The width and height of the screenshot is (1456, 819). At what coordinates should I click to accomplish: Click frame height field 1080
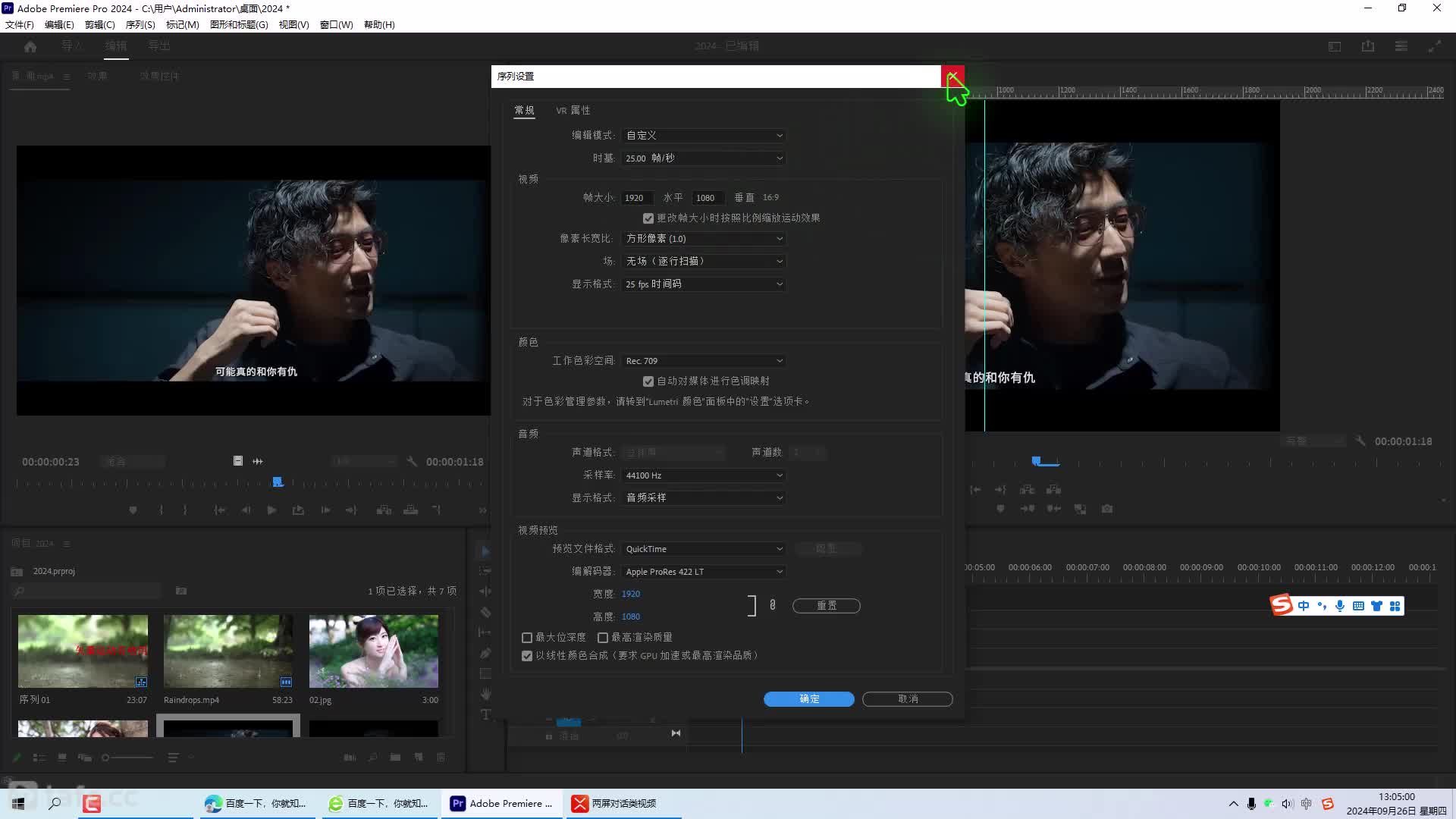click(x=708, y=198)
